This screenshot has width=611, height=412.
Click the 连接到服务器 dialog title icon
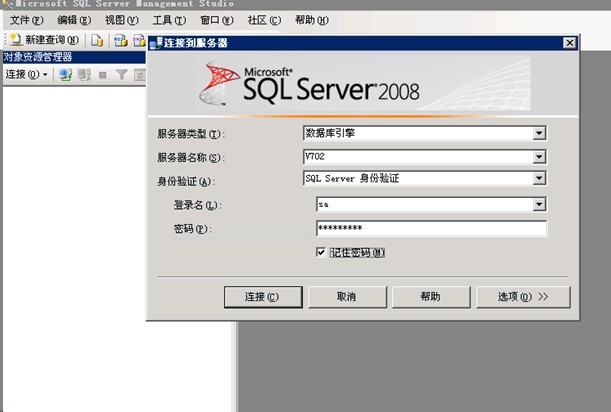click(156, 43)
